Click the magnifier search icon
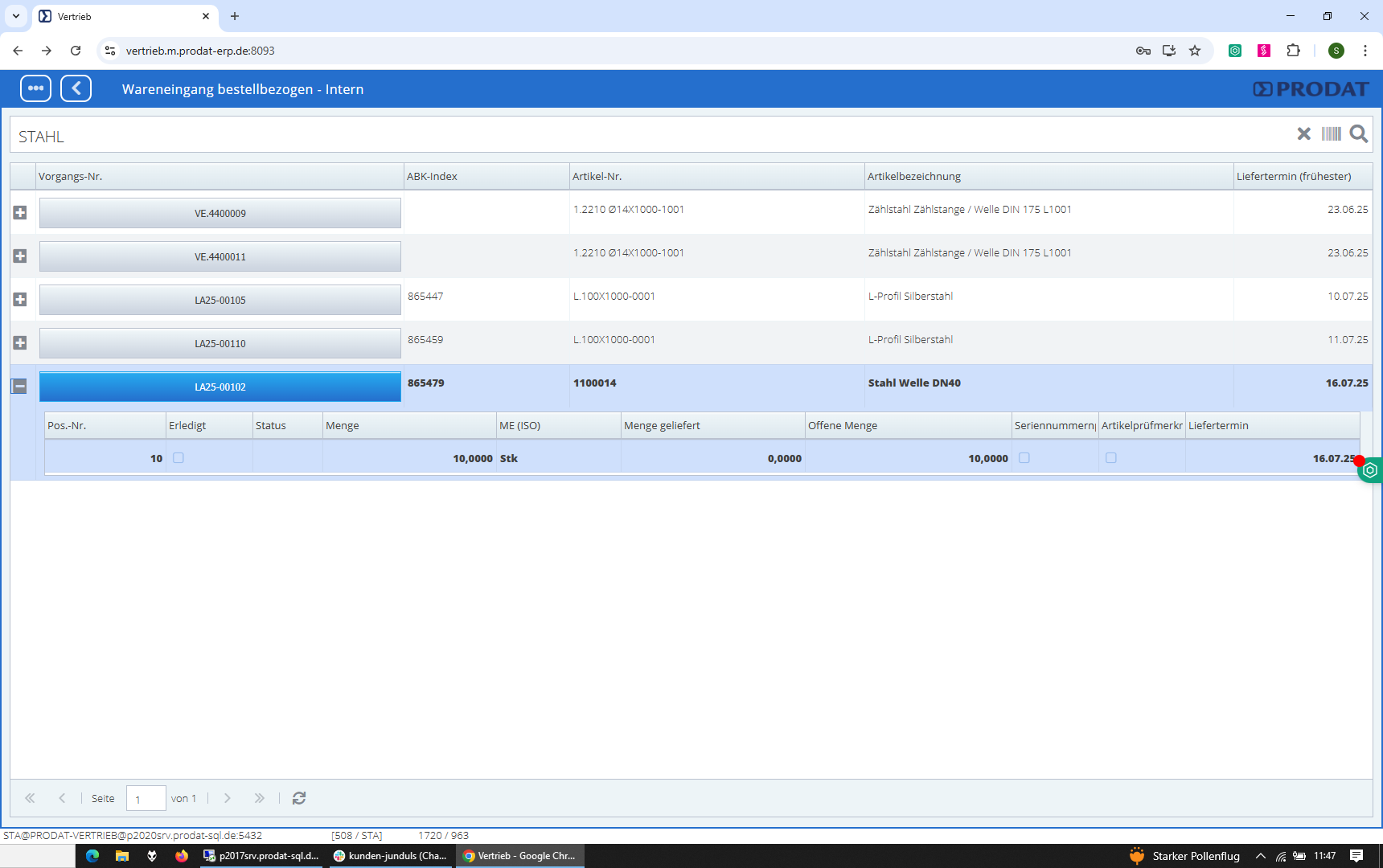This screenshot has height=868, width=1383. (x=1358, y=134)
